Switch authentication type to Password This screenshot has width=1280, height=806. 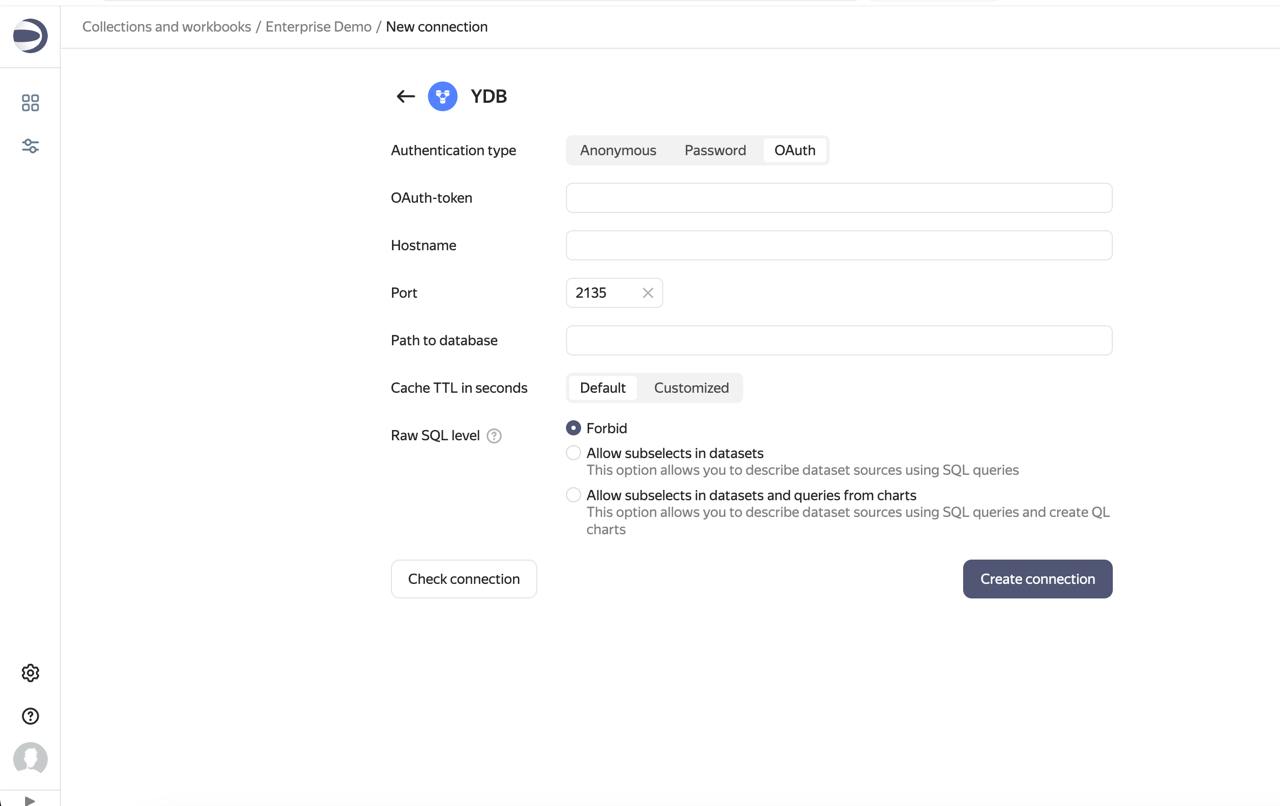point(715,149)
